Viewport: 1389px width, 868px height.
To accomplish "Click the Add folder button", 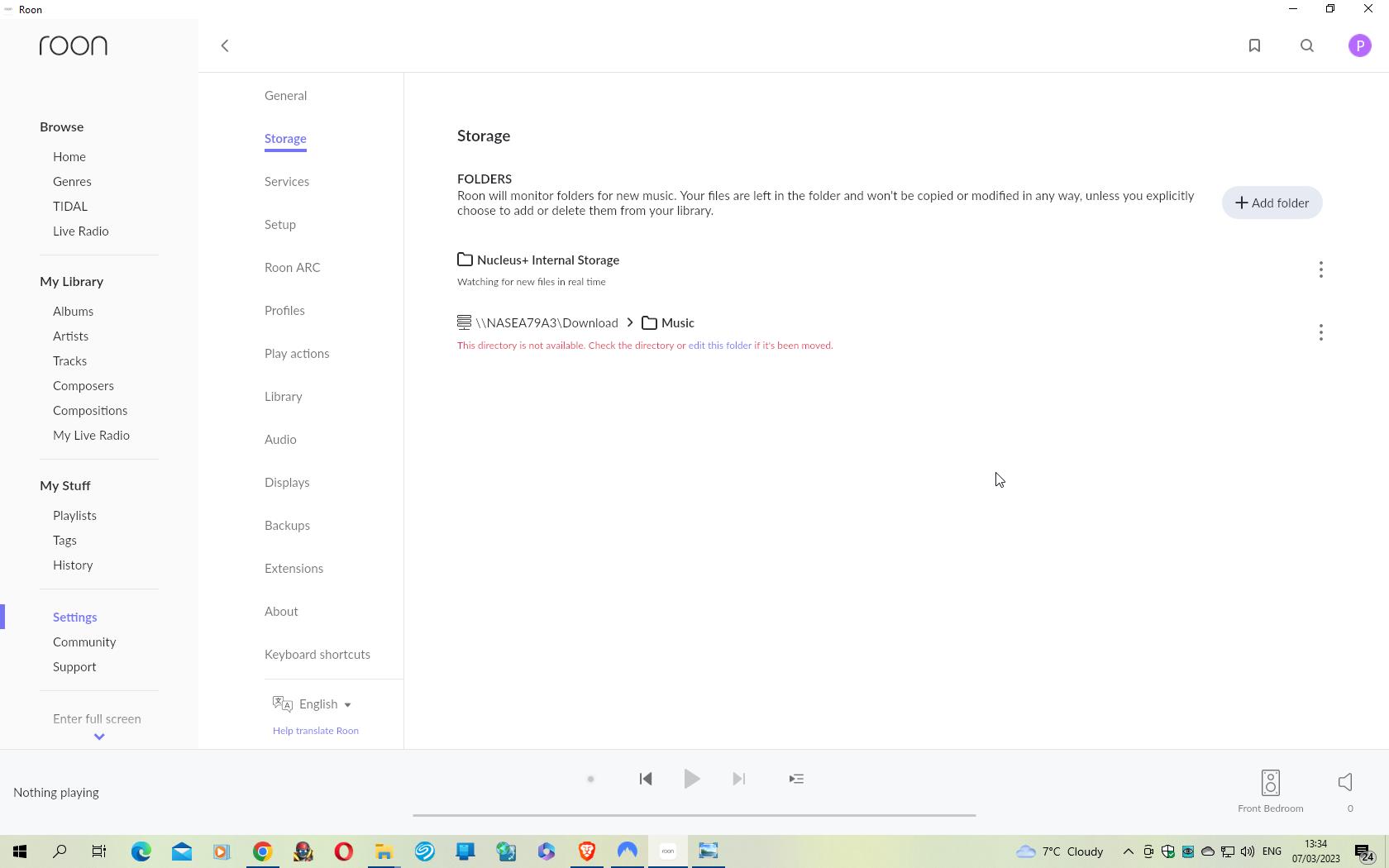I will click(1272, 203).
